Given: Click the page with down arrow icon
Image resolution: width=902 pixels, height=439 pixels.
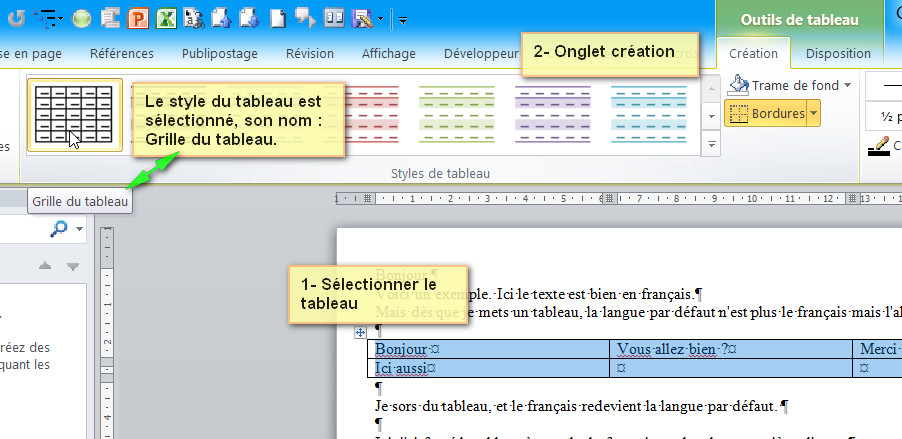Looking at the screenshot, I should [x=249, y=18].
